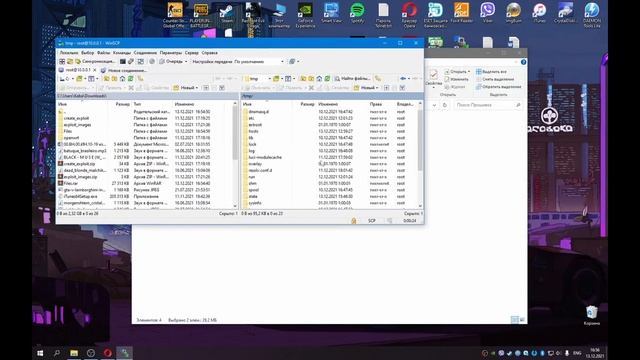The width and height of the screenshot is (640, 360).
Task: Open the DAEMON Tools Lite desktop shortcut
Action: (x=592, y=15)
